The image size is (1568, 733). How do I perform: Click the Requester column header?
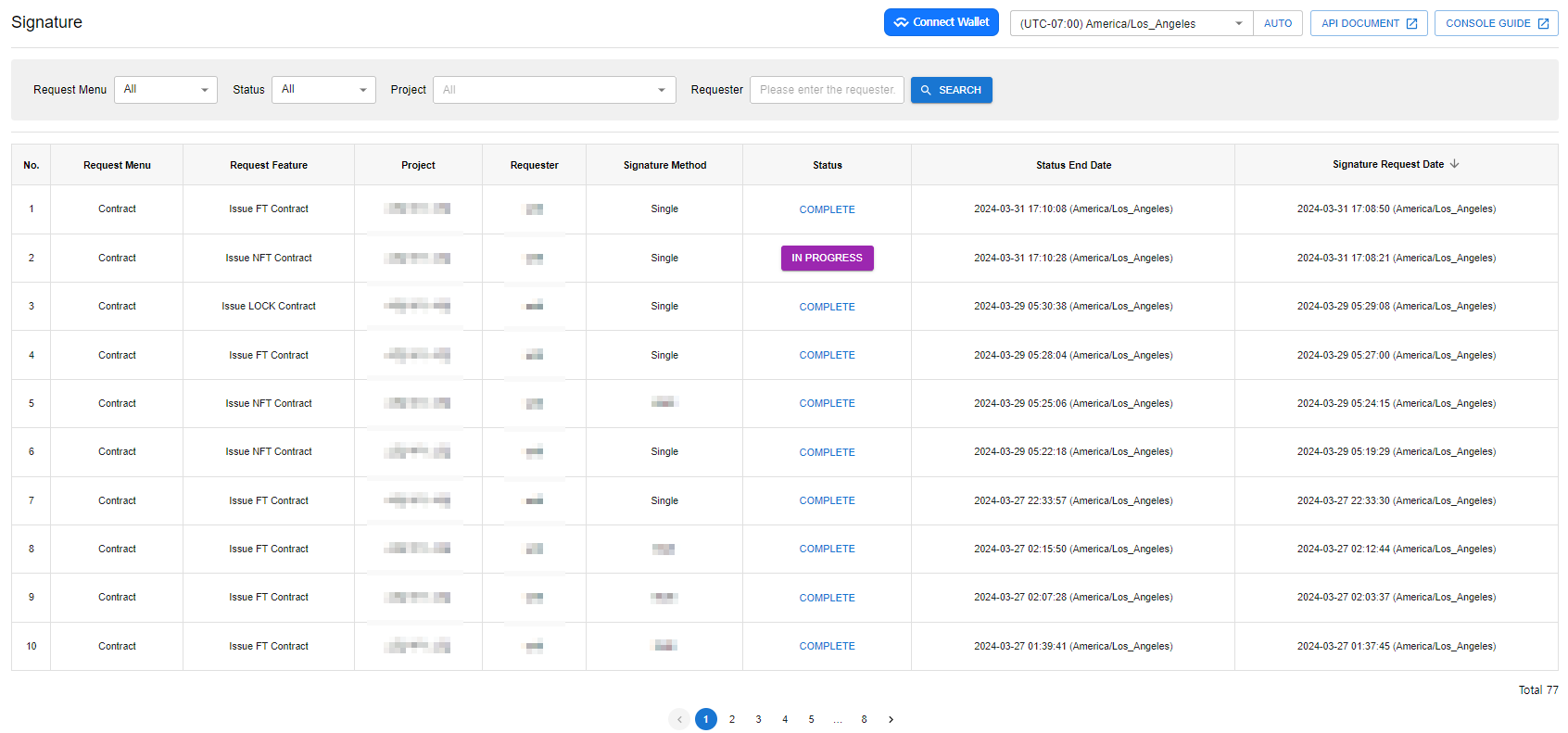click(535, 165)
